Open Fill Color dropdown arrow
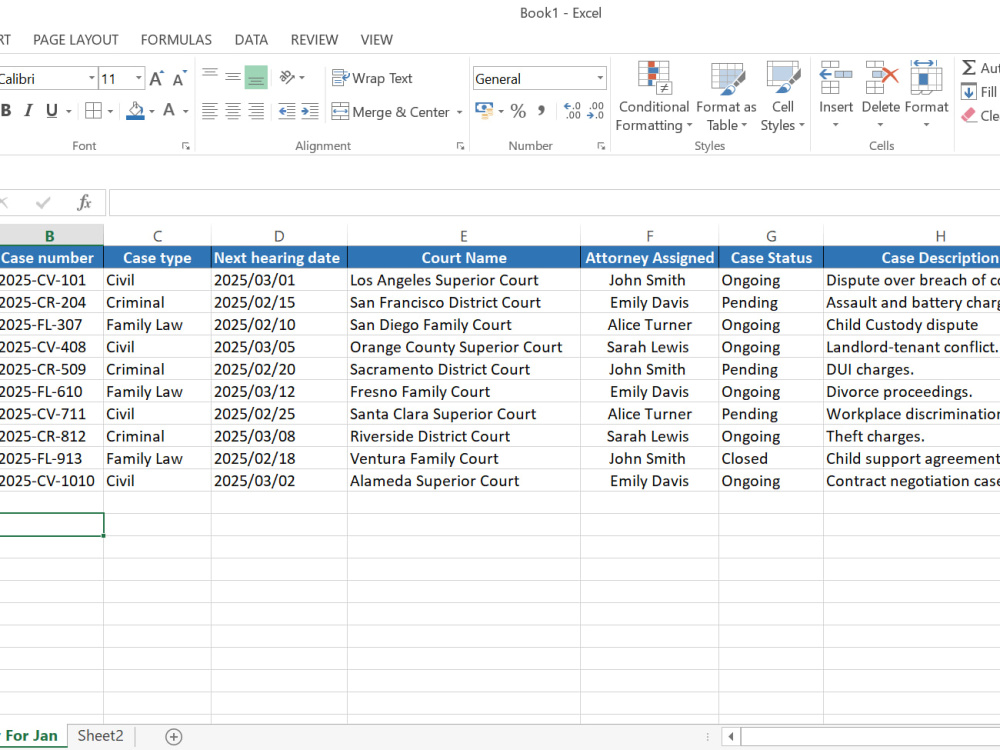Screen dimensions: 1000x750 point(152,112)
